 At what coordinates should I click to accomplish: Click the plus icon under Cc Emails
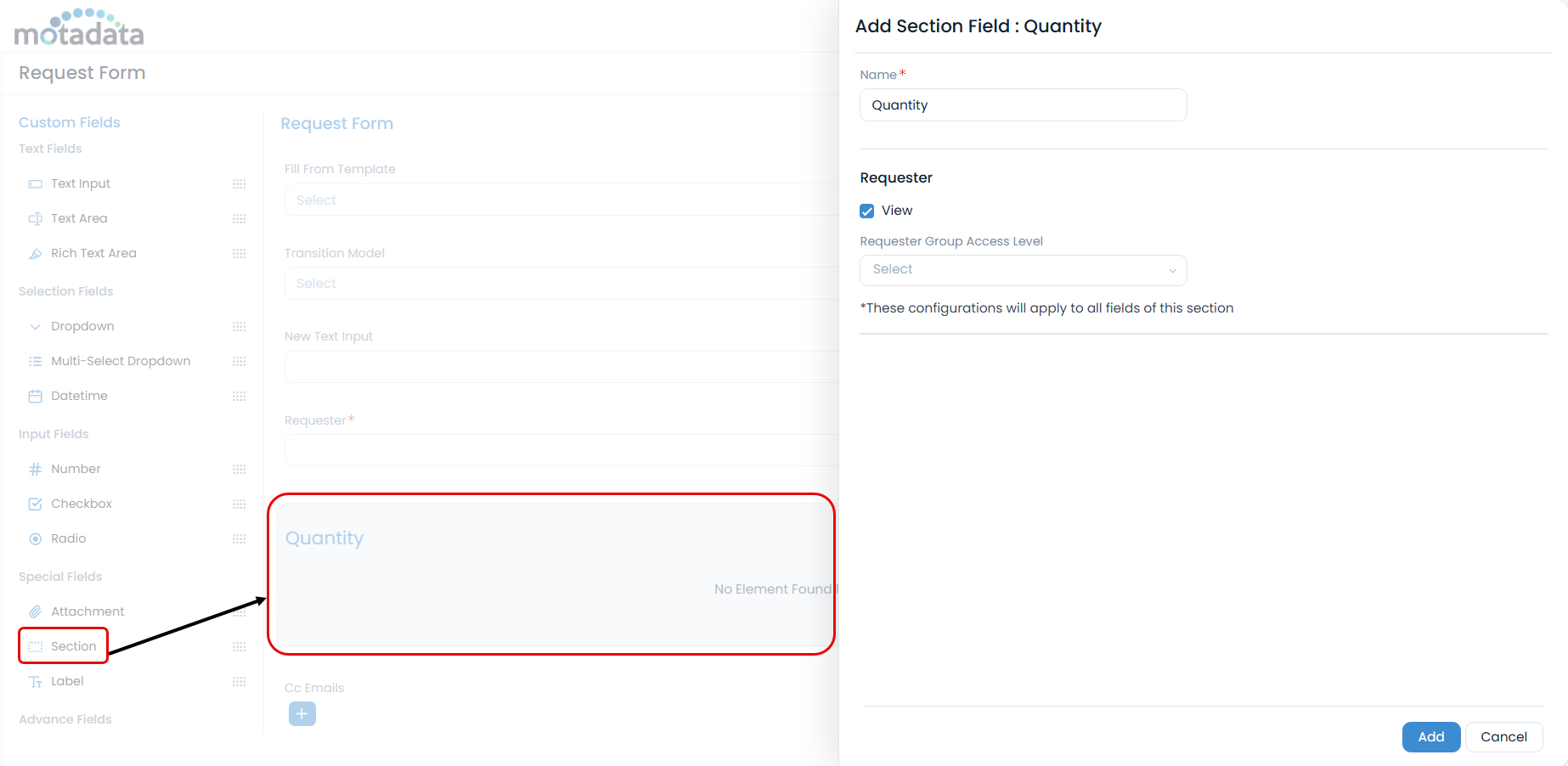click(302, 714)
